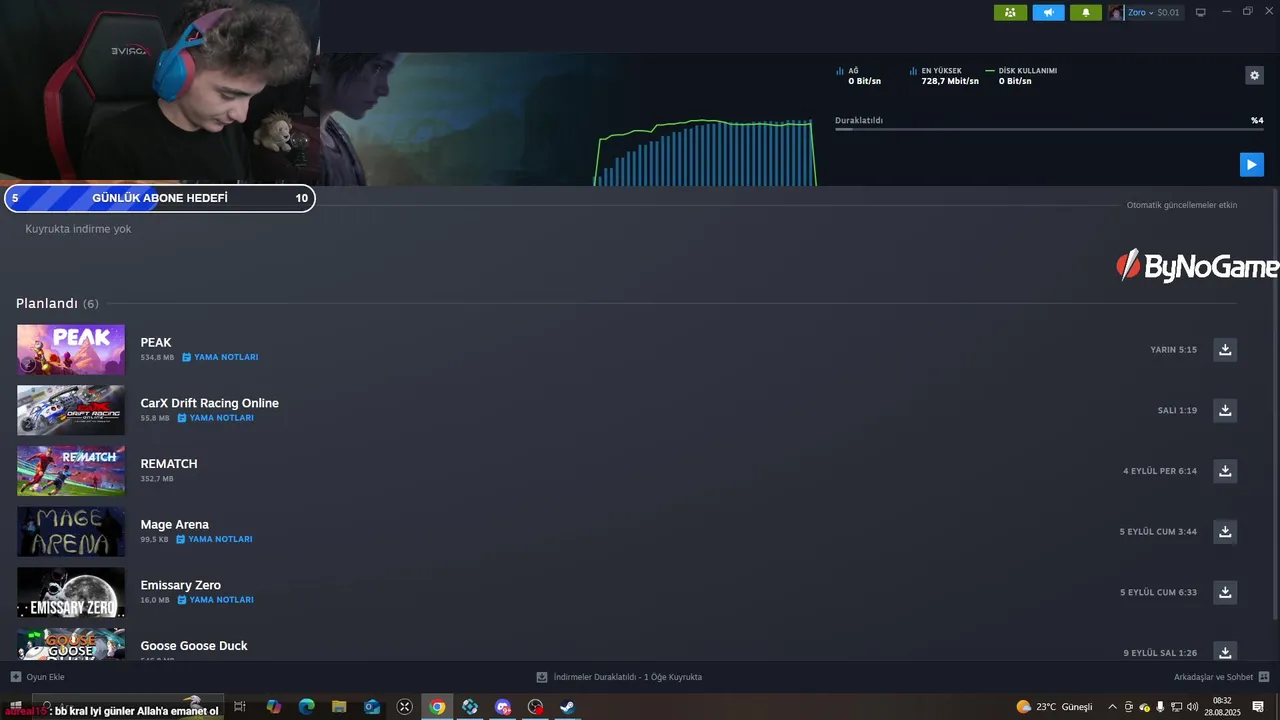Open 'Arkadaşlar ve Sohbet' friends chat

point(1213,677)
